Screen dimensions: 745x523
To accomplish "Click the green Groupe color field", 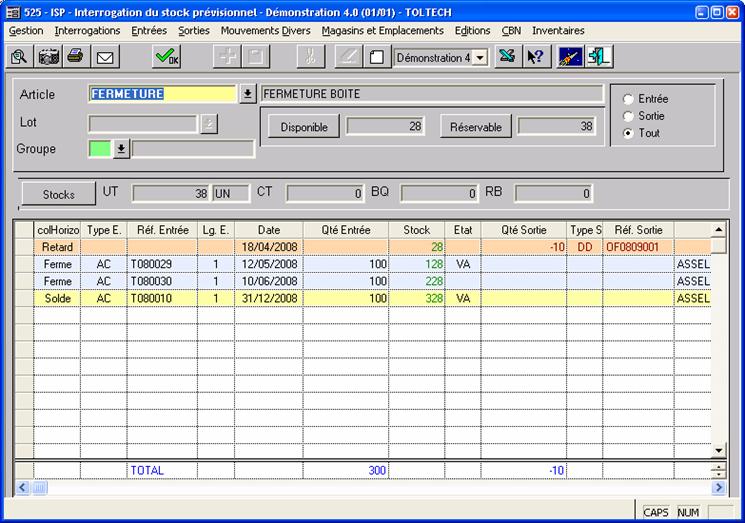I will click(x=100, y=149).
